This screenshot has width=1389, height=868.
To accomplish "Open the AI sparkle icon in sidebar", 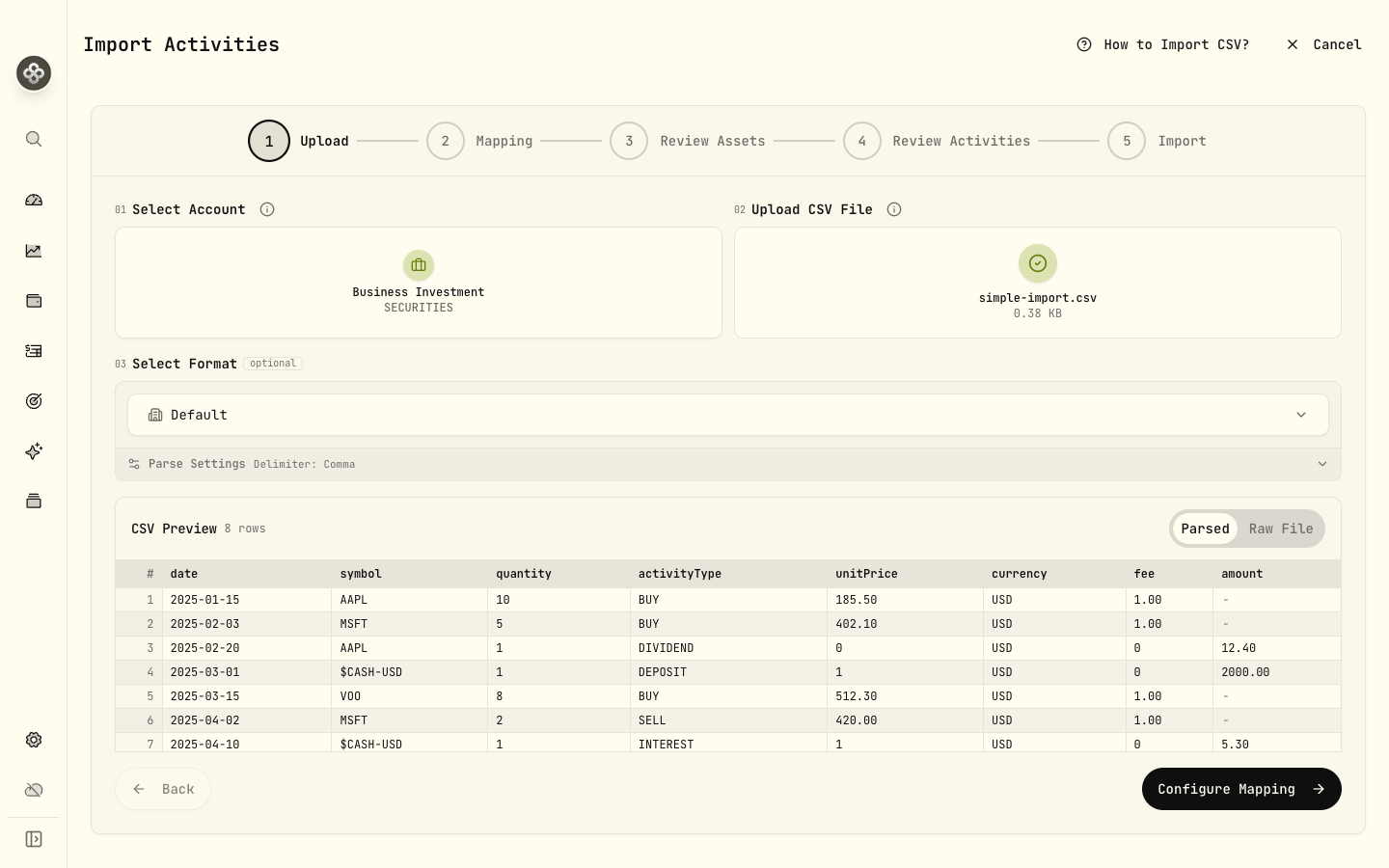I will 34,451.
